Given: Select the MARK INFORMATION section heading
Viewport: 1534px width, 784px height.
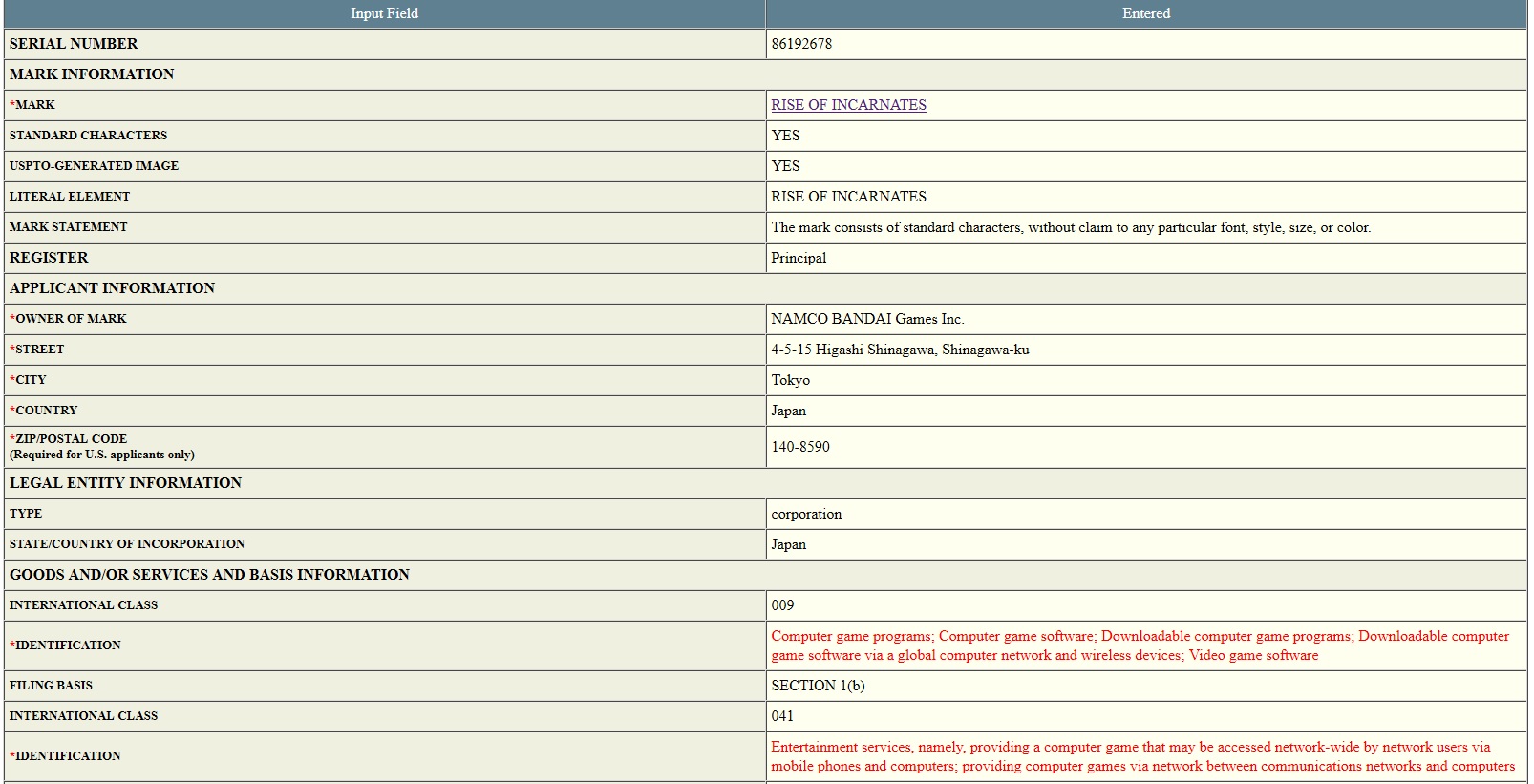Looking at the screenshot, I should [x=92, y=74].
